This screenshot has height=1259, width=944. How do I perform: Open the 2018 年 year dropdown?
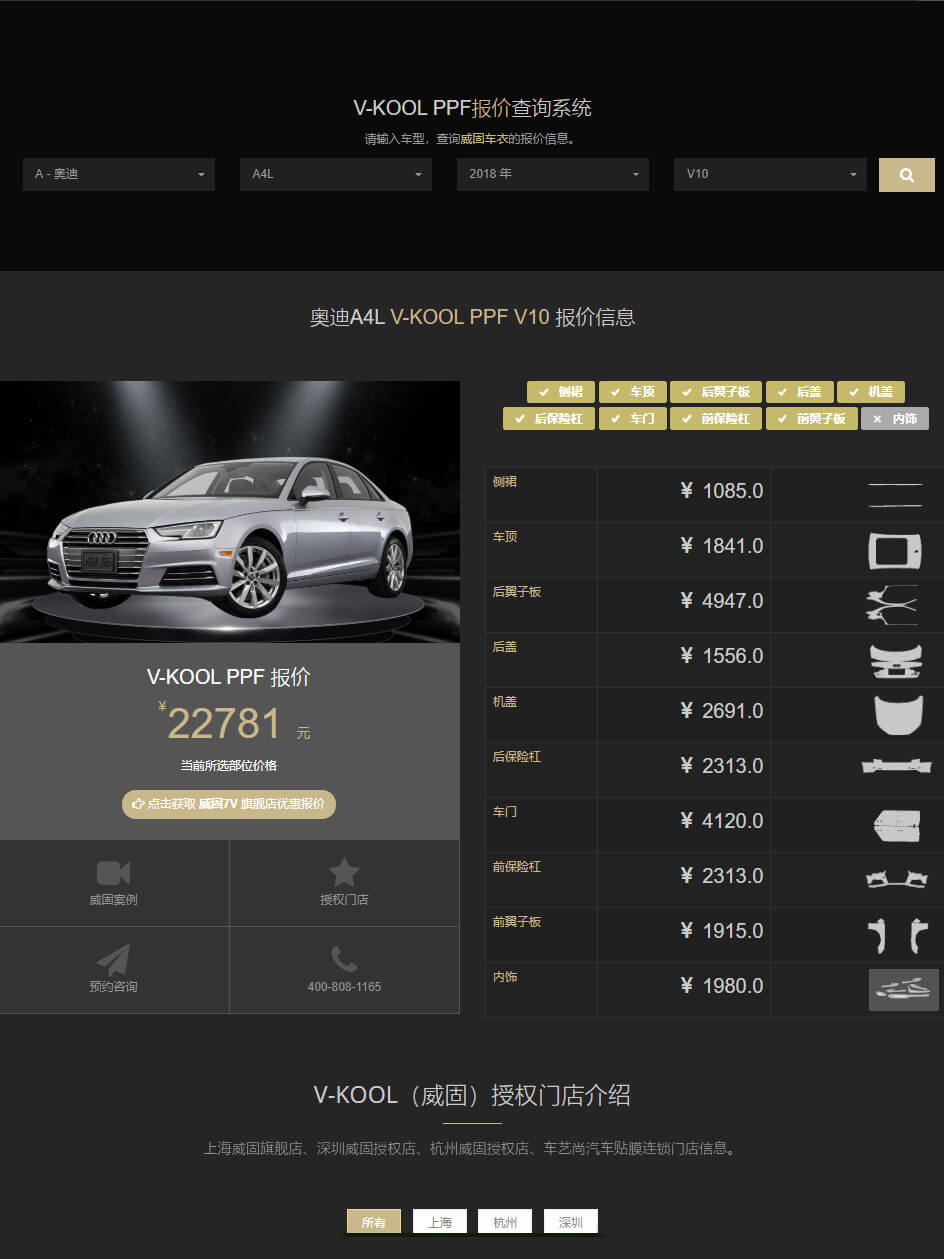point(553,174)
